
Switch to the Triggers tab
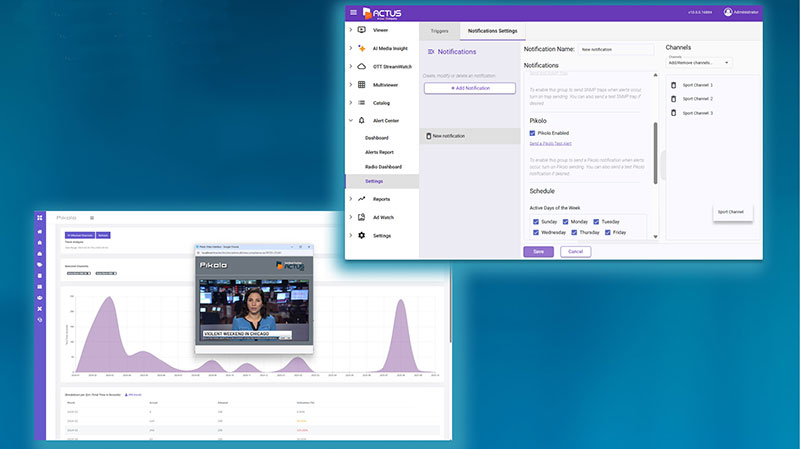(439, 31)
